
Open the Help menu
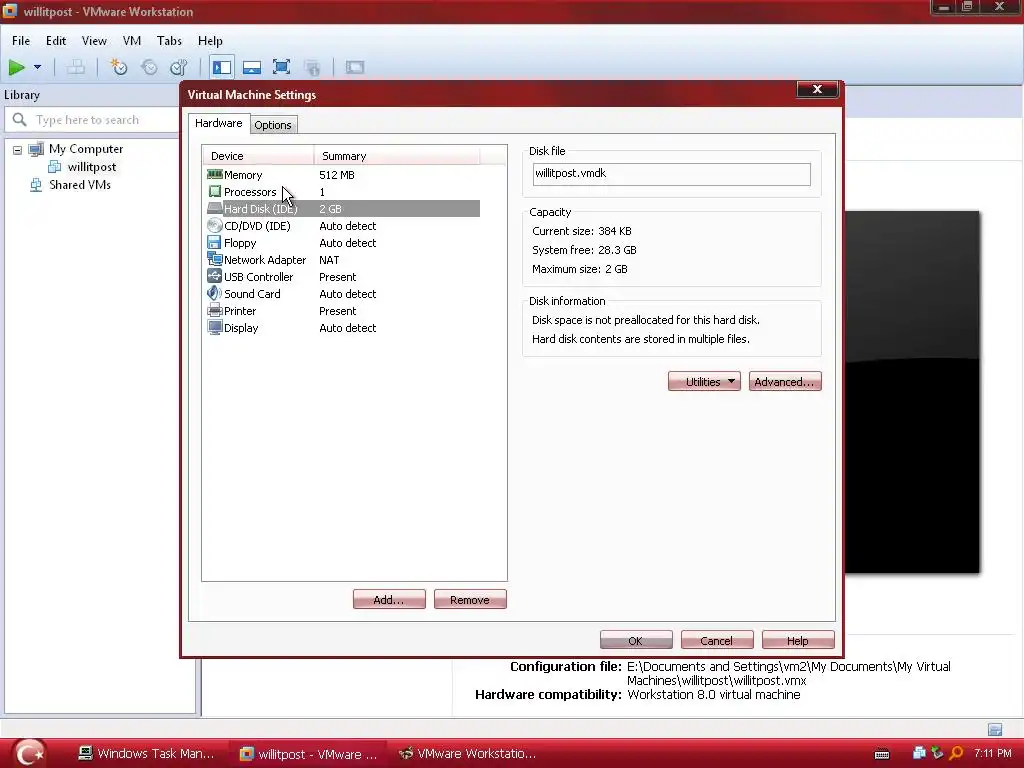210,40
